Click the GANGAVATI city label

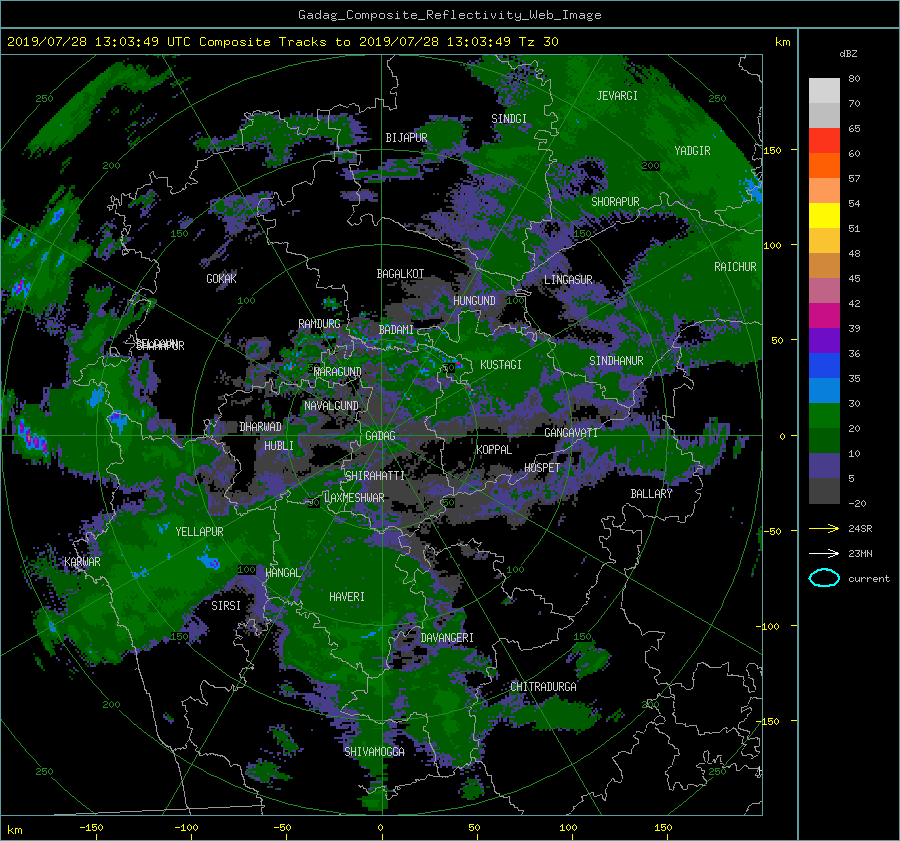(x=571, y=432)
